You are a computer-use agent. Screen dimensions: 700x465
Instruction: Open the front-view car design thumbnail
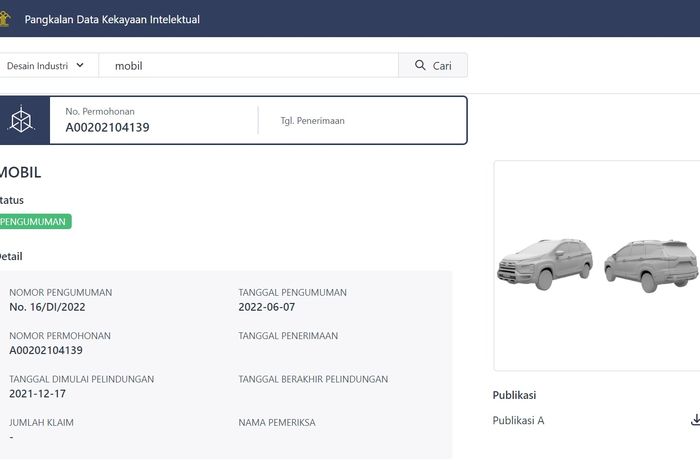(545, 264)
